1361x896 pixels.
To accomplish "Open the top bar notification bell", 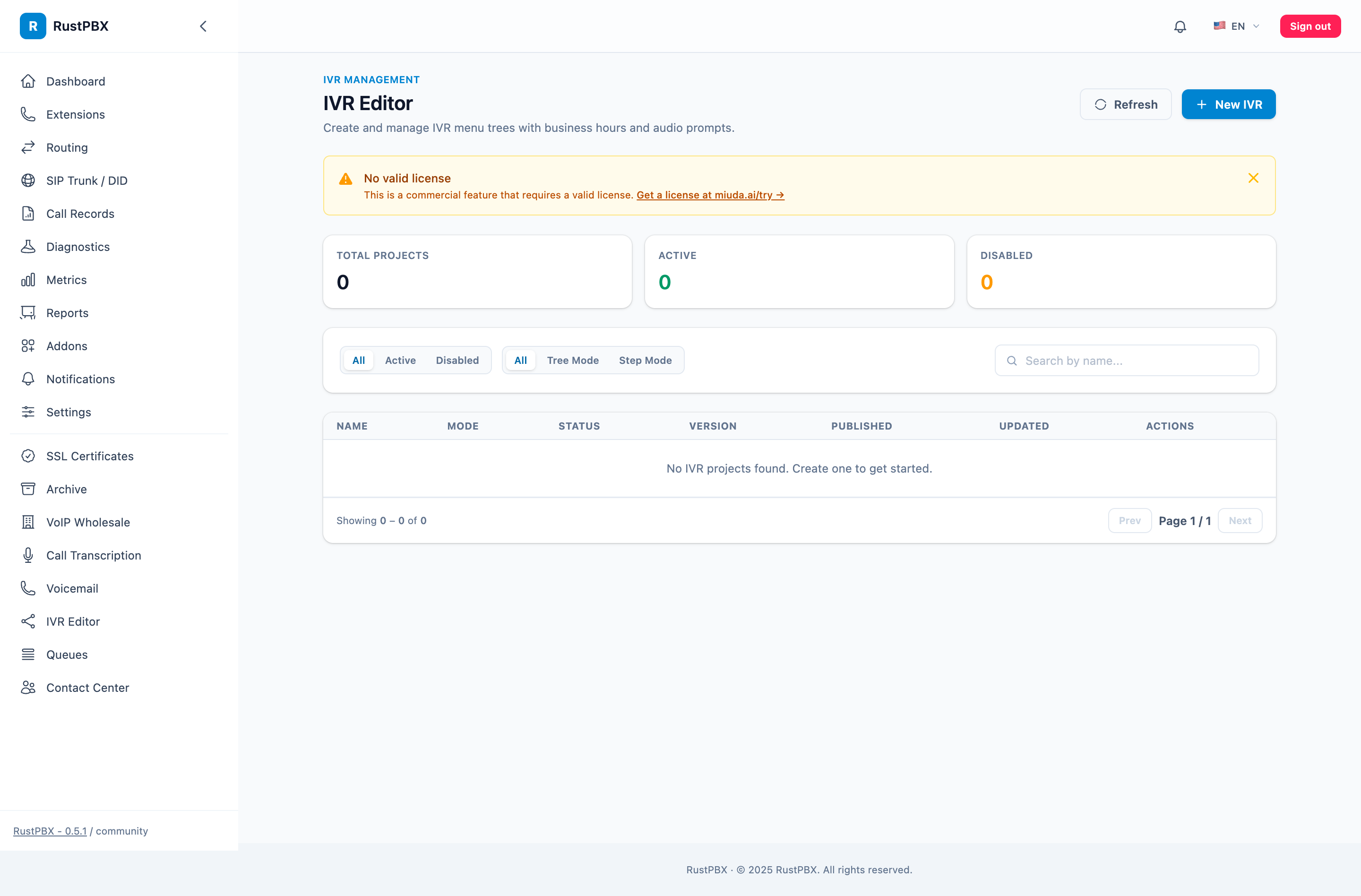I will [x=1180, y=26].
